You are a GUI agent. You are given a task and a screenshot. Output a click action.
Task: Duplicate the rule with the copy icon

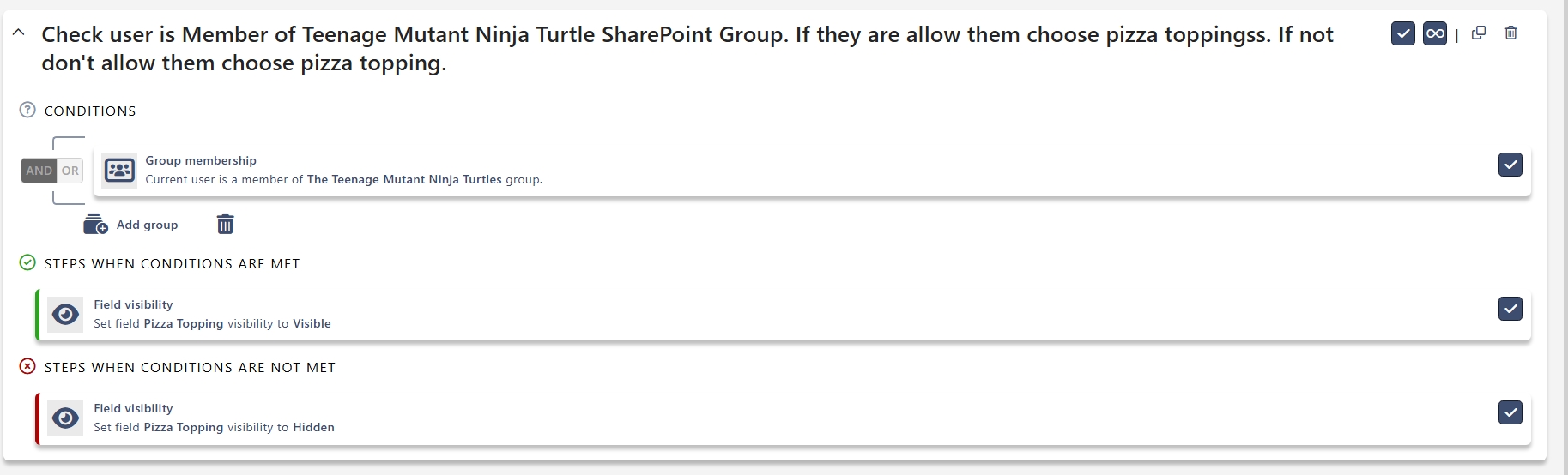1479,33
